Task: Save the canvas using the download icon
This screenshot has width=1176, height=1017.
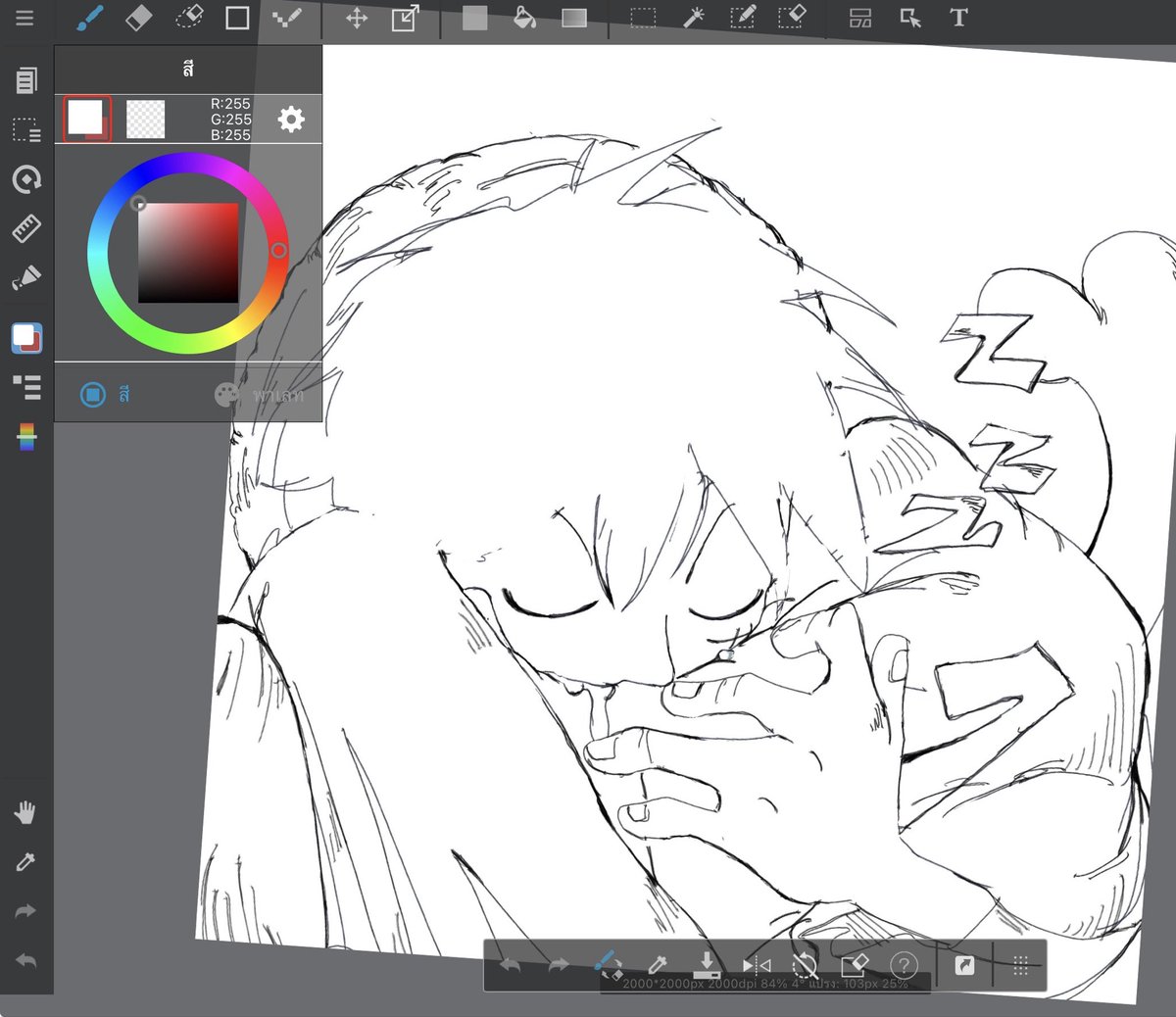Action: click(x=706, y=964)
